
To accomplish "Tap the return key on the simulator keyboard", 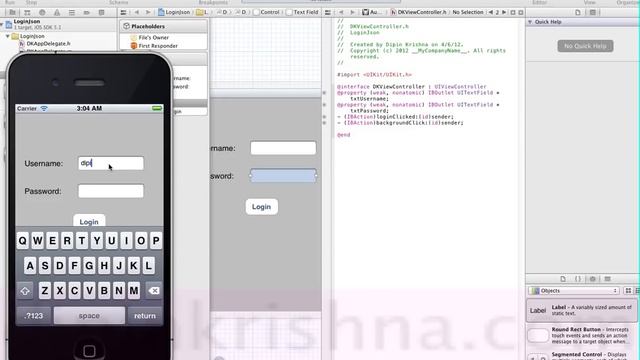I will coord(145,316).
